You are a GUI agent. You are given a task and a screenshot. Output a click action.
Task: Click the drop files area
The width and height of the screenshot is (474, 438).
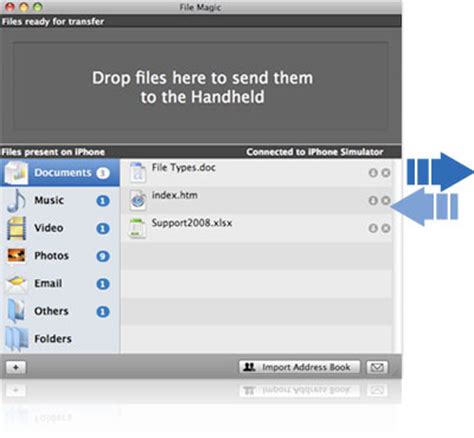(x=201, y=86)
